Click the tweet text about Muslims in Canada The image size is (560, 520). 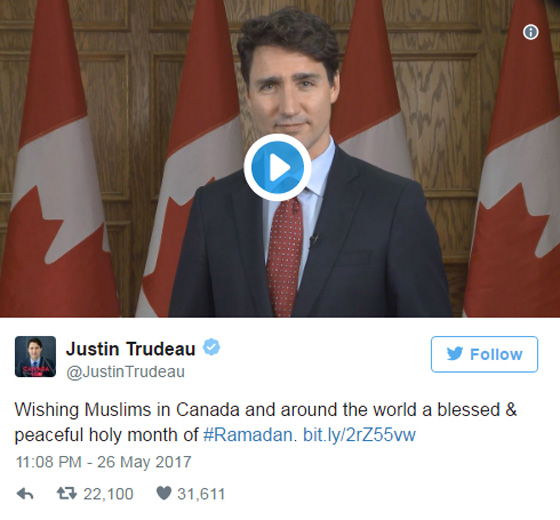(x=265, y=422)
